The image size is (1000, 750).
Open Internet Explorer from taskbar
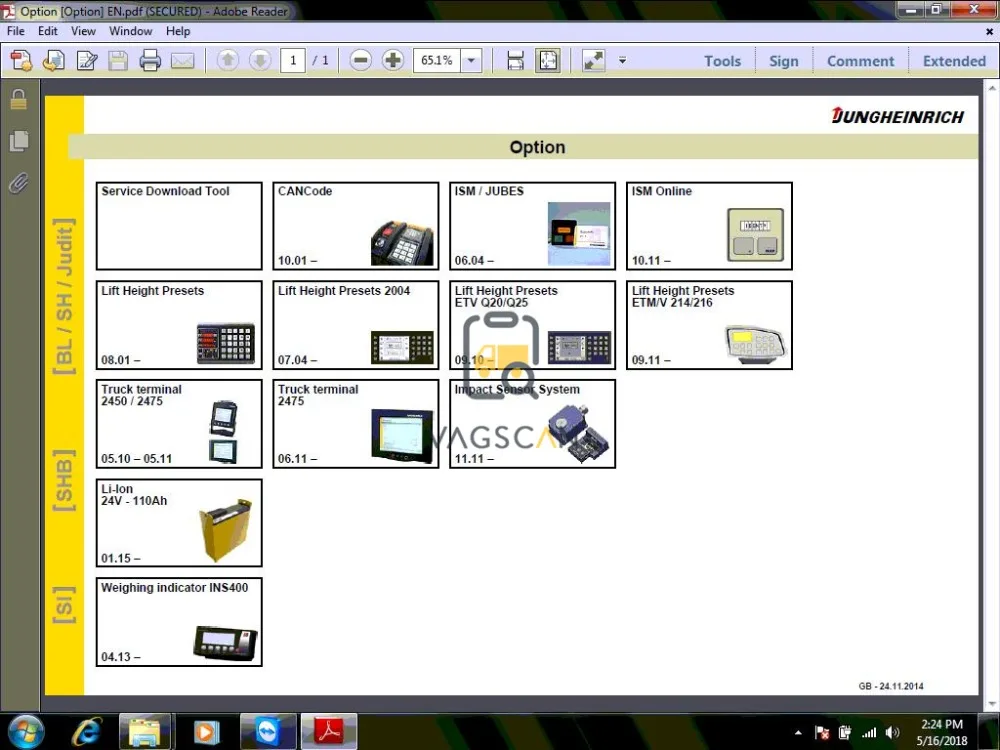(87, 732)
